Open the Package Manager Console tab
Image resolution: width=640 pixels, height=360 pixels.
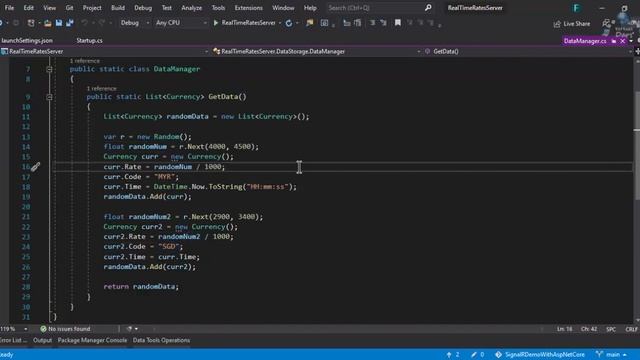pos(92,340)
